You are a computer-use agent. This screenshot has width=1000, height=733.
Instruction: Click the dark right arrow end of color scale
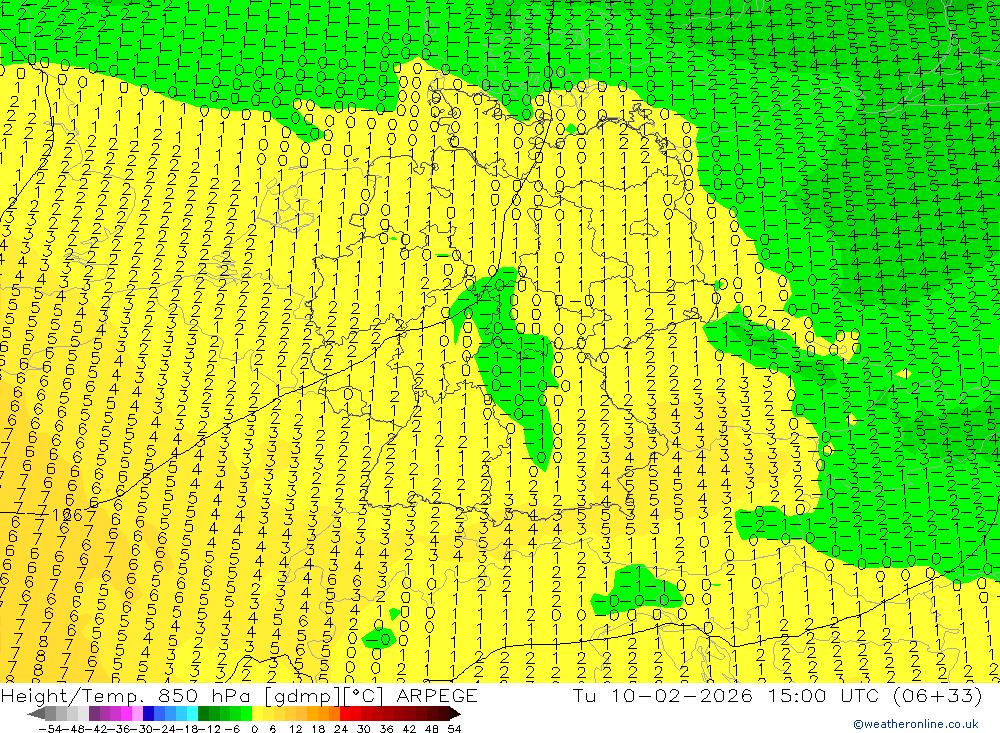[x=455, y=714]
